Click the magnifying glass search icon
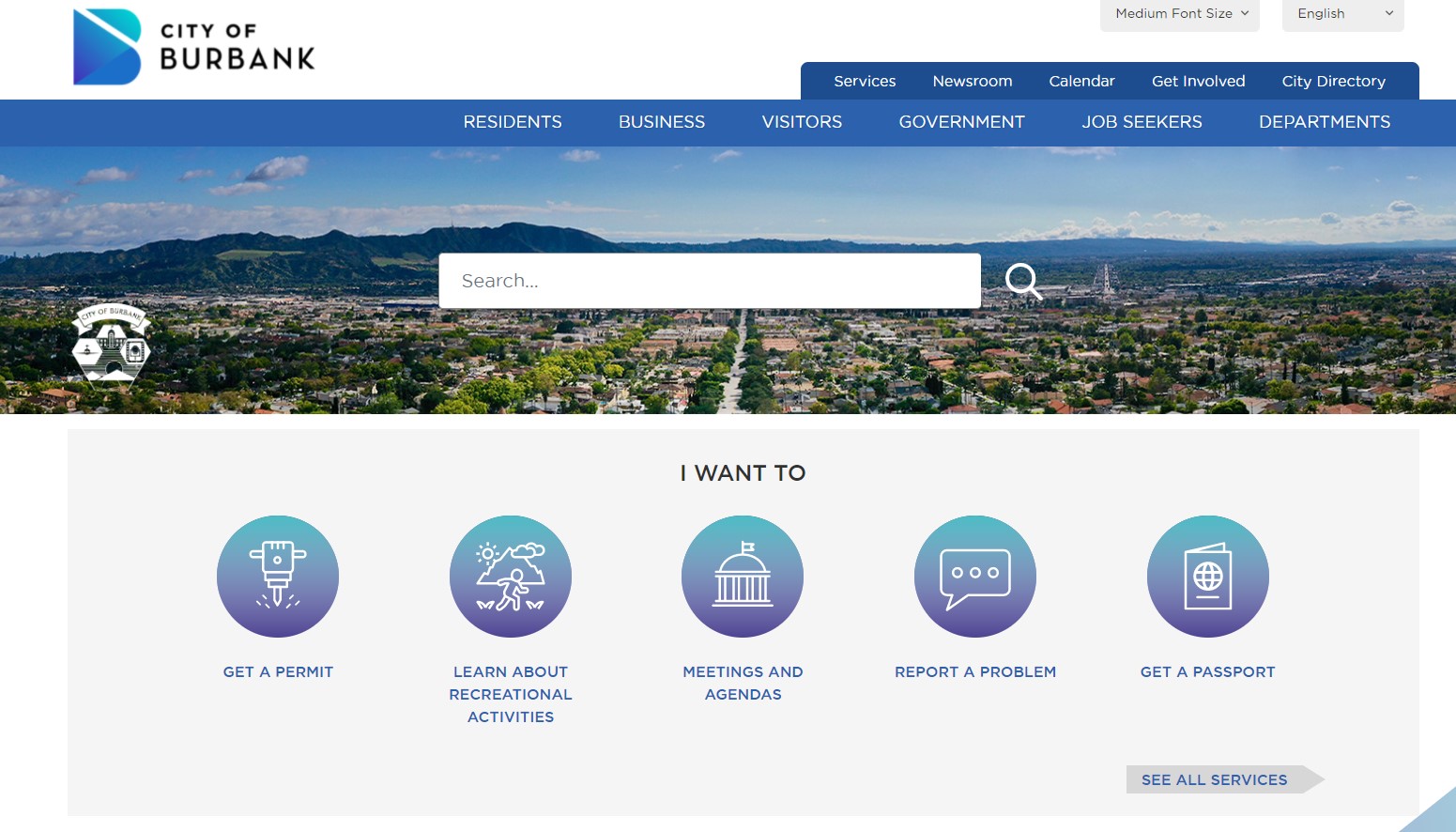 point(1022,281)
